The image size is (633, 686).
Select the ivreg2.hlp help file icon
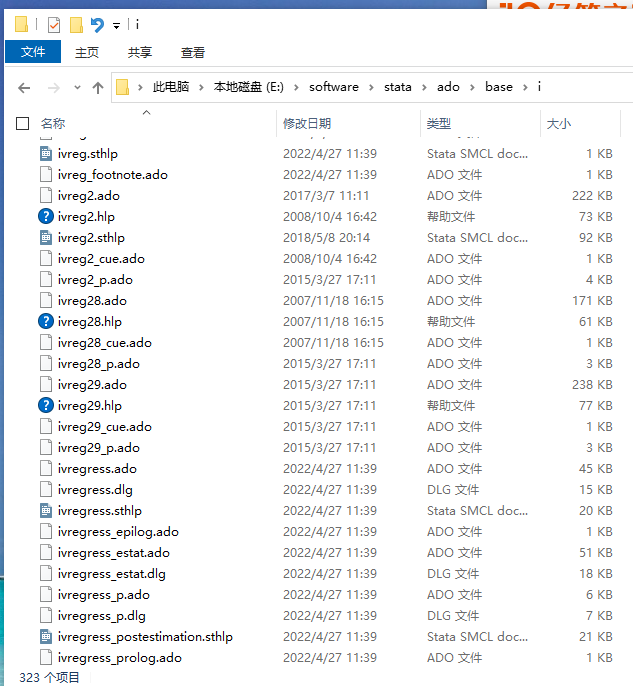pos(46,217)
